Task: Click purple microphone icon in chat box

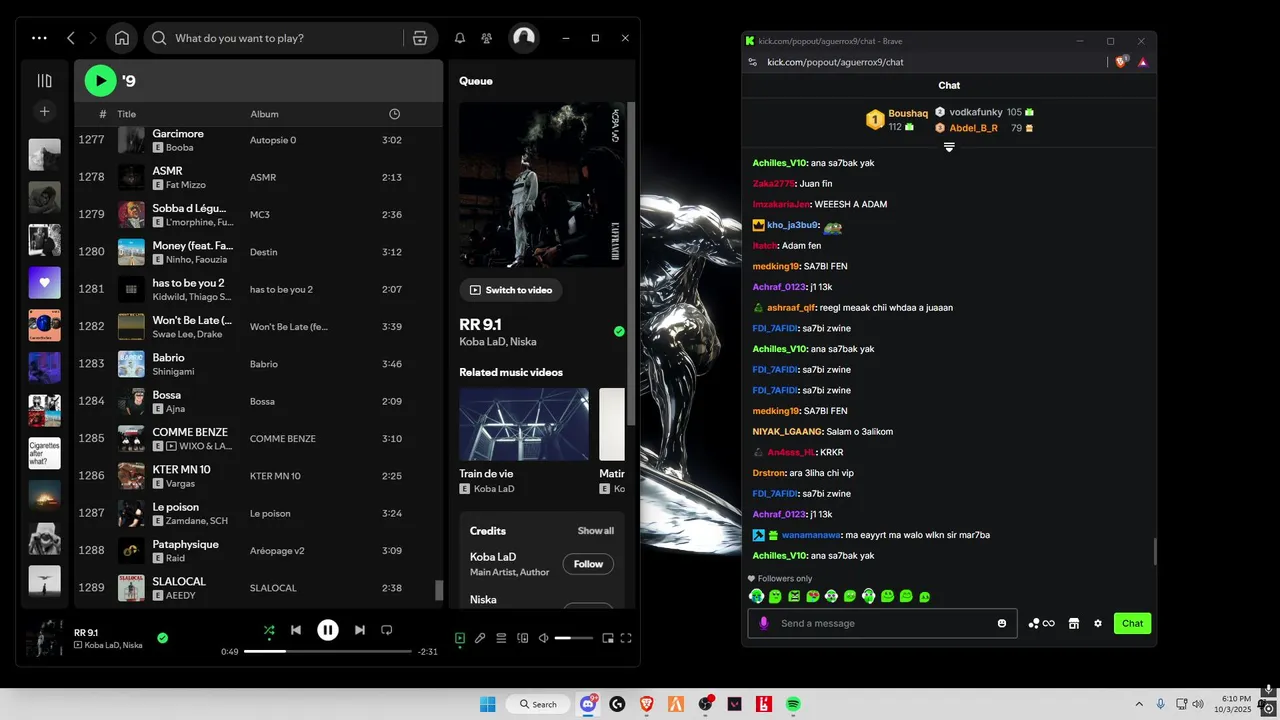Action: pyautogui.click(x=764, y=623)
